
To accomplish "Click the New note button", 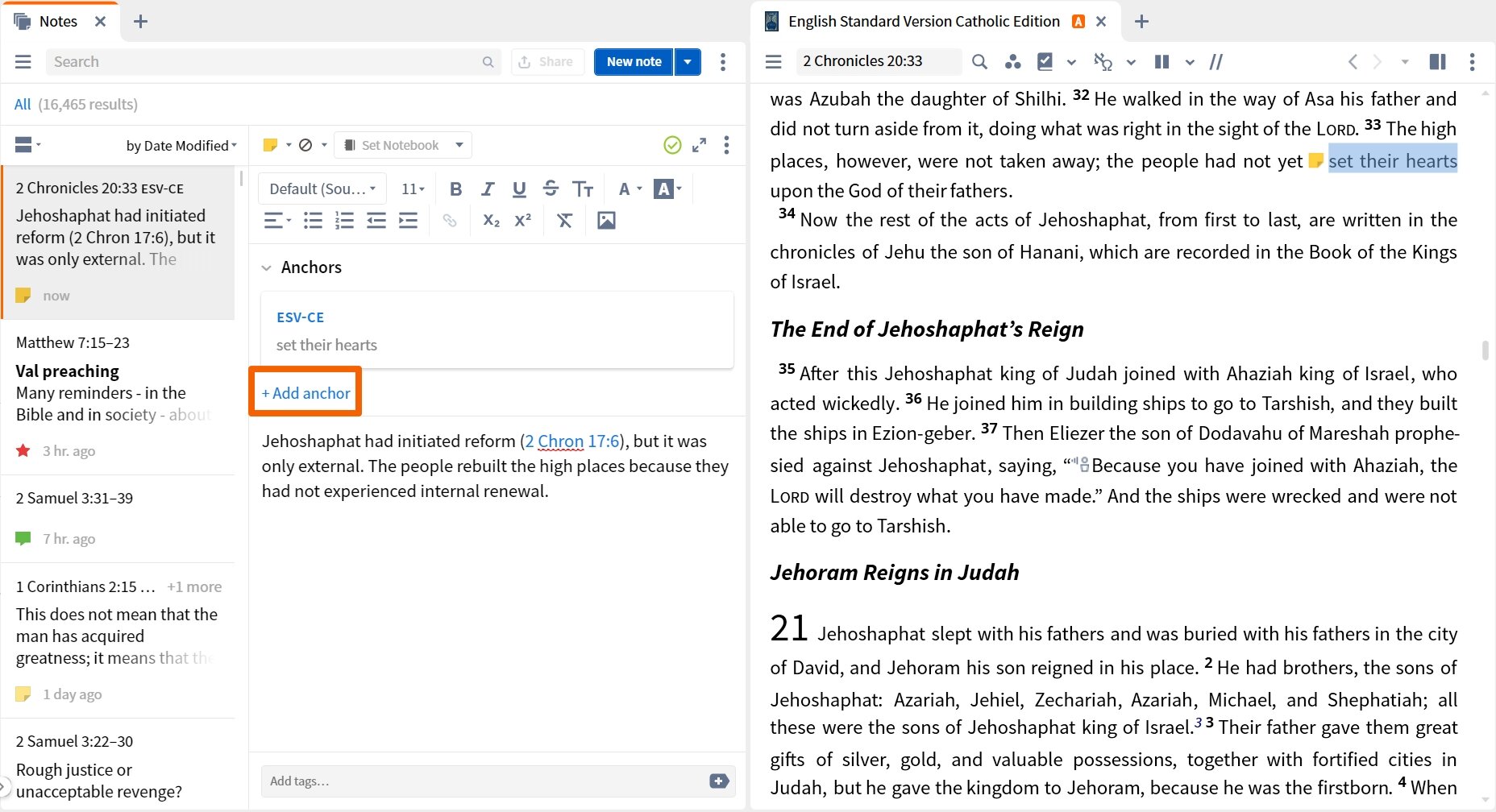I will click(x=634, y=62).
